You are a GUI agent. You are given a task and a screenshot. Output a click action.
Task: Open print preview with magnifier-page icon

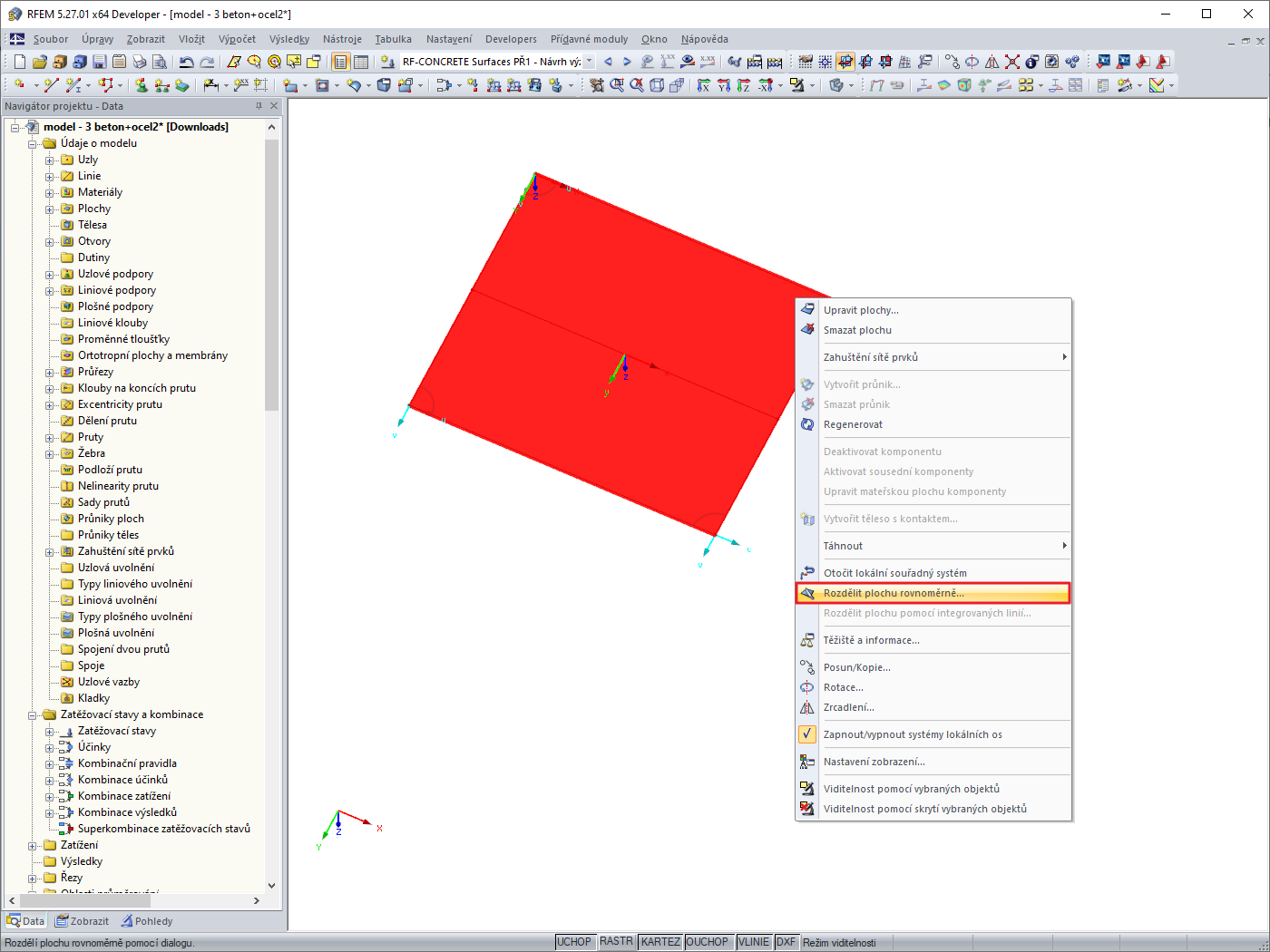tap(160, 62)
